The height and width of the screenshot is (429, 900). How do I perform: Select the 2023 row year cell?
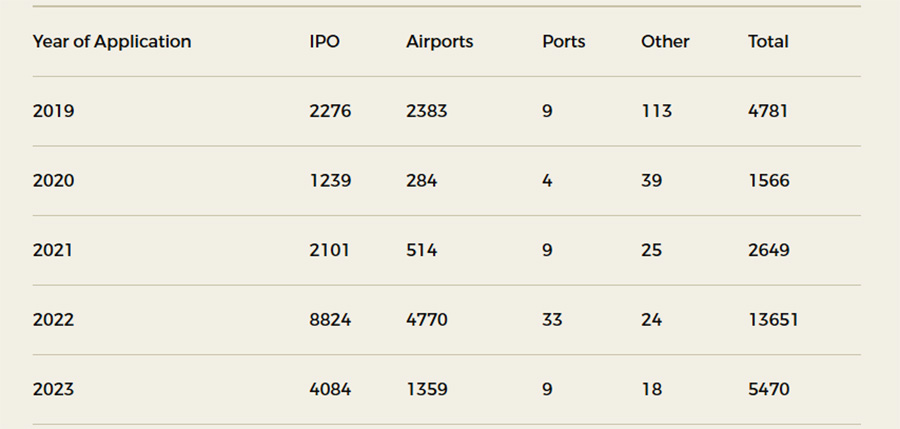point(53,389)
